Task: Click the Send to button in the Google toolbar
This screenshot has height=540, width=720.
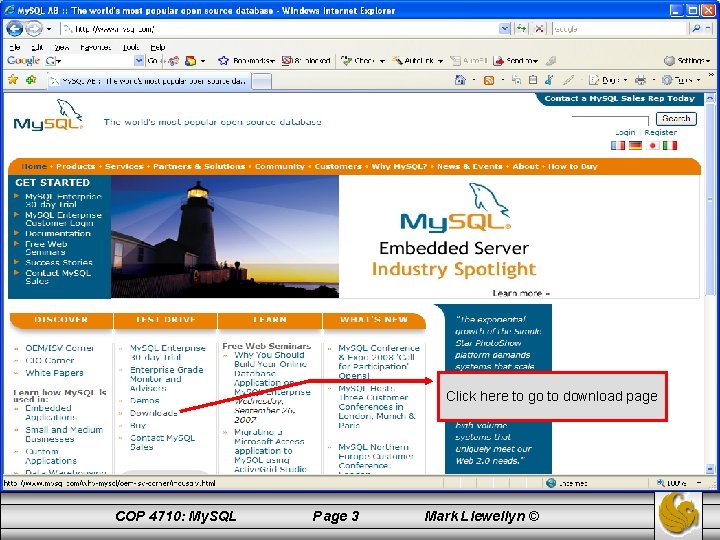Action: [515, 61]
